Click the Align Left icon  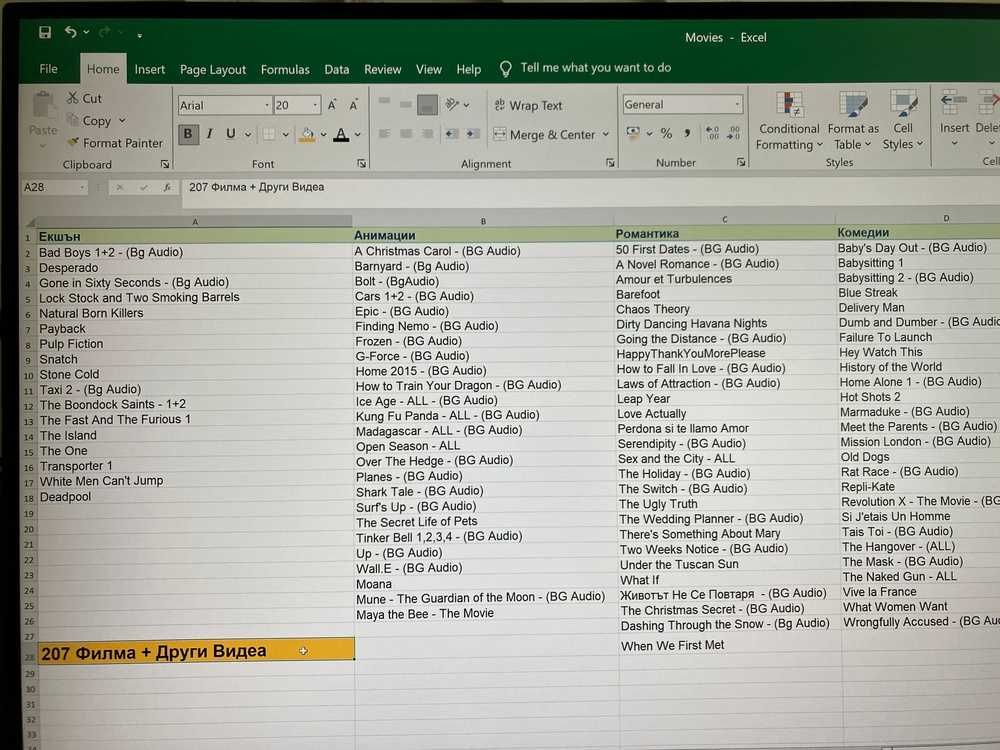[385, 134]
